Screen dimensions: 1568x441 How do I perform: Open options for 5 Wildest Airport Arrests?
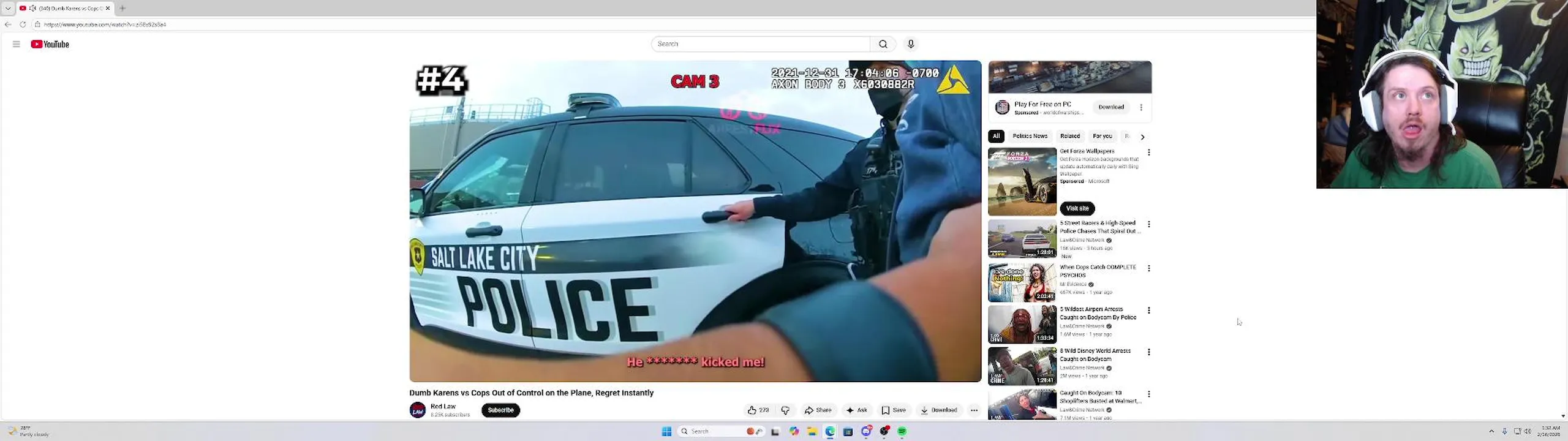point(1149,311)
